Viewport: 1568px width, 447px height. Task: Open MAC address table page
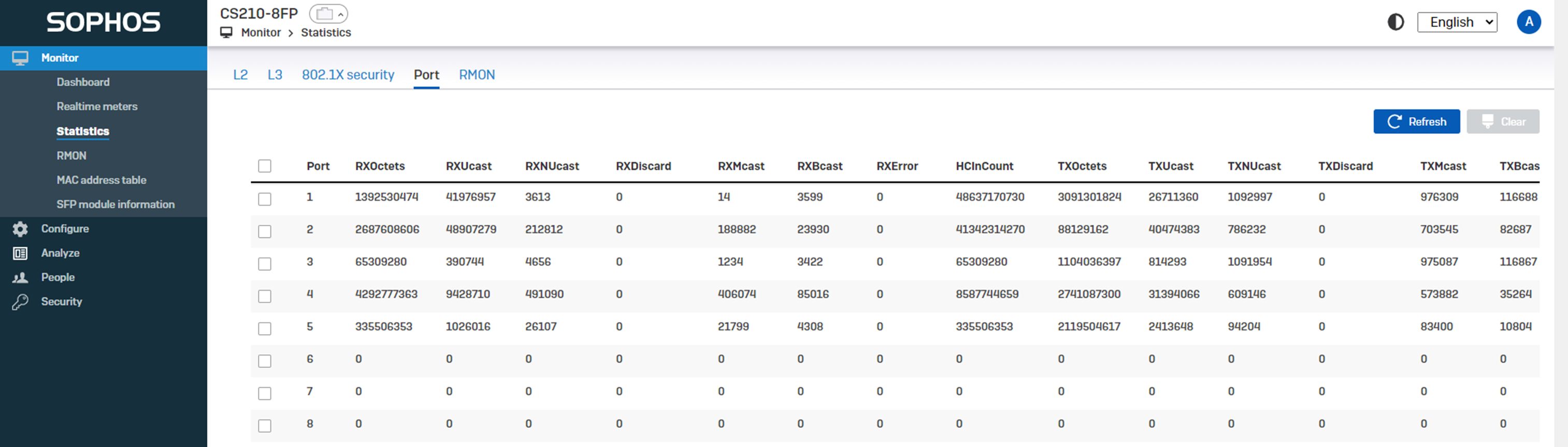[101, 180]
